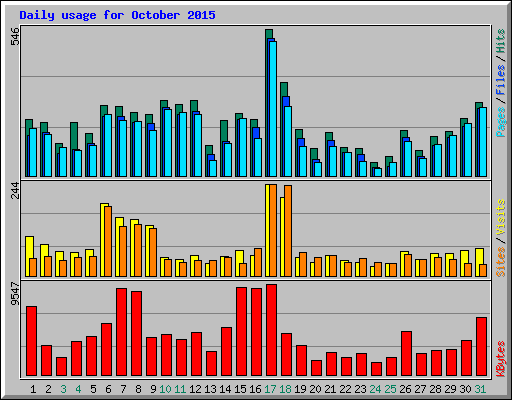Click day label 6 on the x-axis
This screenshot has height=400, width=512.
click(x=108, y=389)
